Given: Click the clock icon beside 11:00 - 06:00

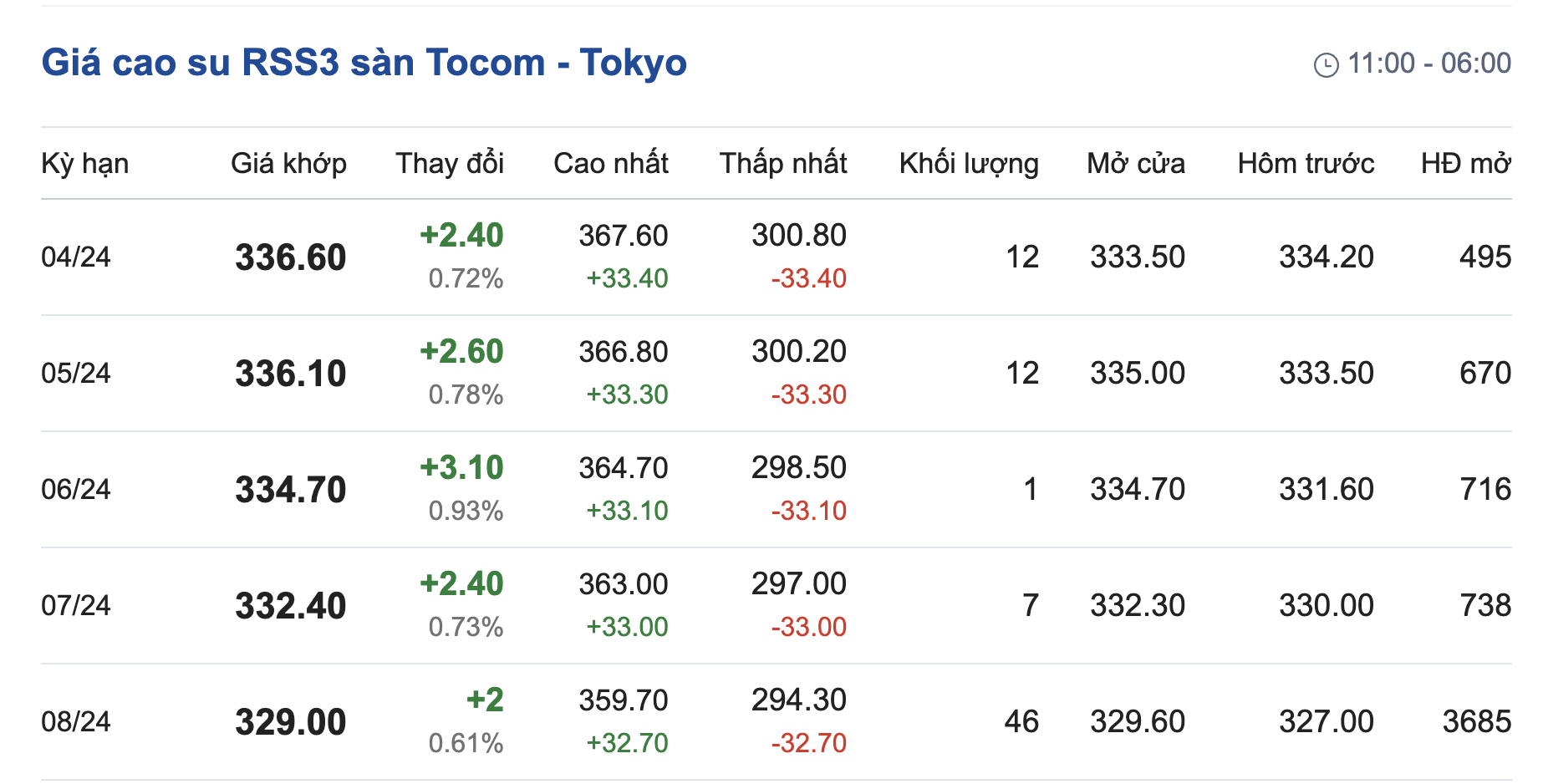Looking at the screenshot, I should tap(1326, 64).
